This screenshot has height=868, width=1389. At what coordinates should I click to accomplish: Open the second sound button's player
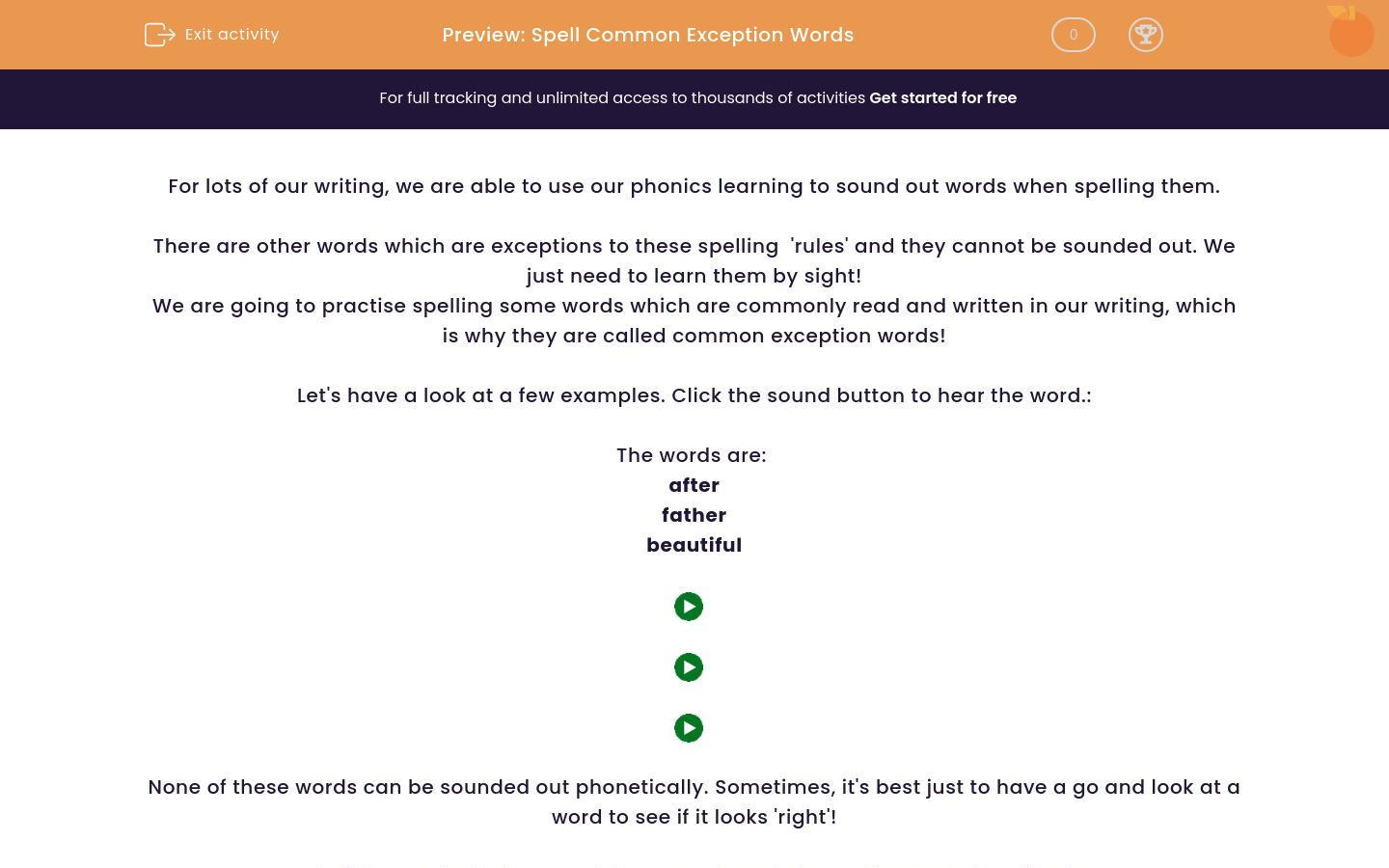point(689,666)
